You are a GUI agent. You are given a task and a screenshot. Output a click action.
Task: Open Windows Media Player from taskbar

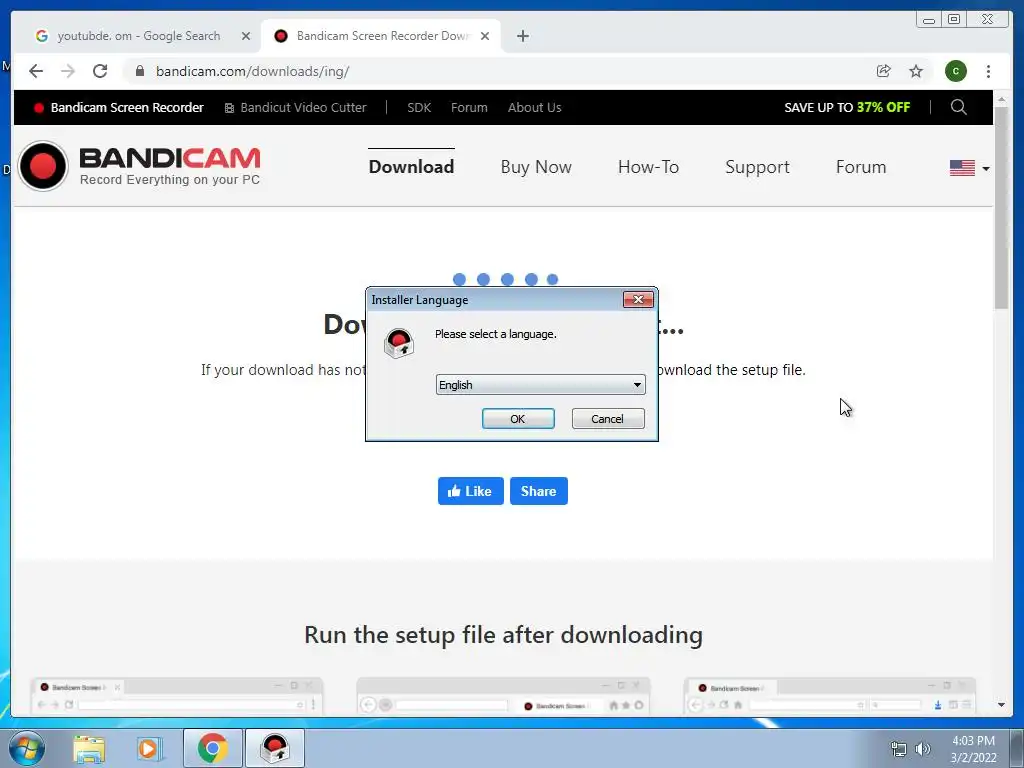[148, 748]
